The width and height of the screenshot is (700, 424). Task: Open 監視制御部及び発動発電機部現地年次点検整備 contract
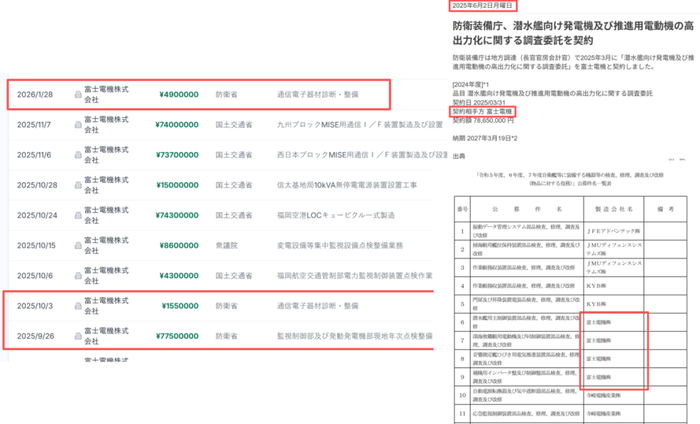click(x=354, y=336)
